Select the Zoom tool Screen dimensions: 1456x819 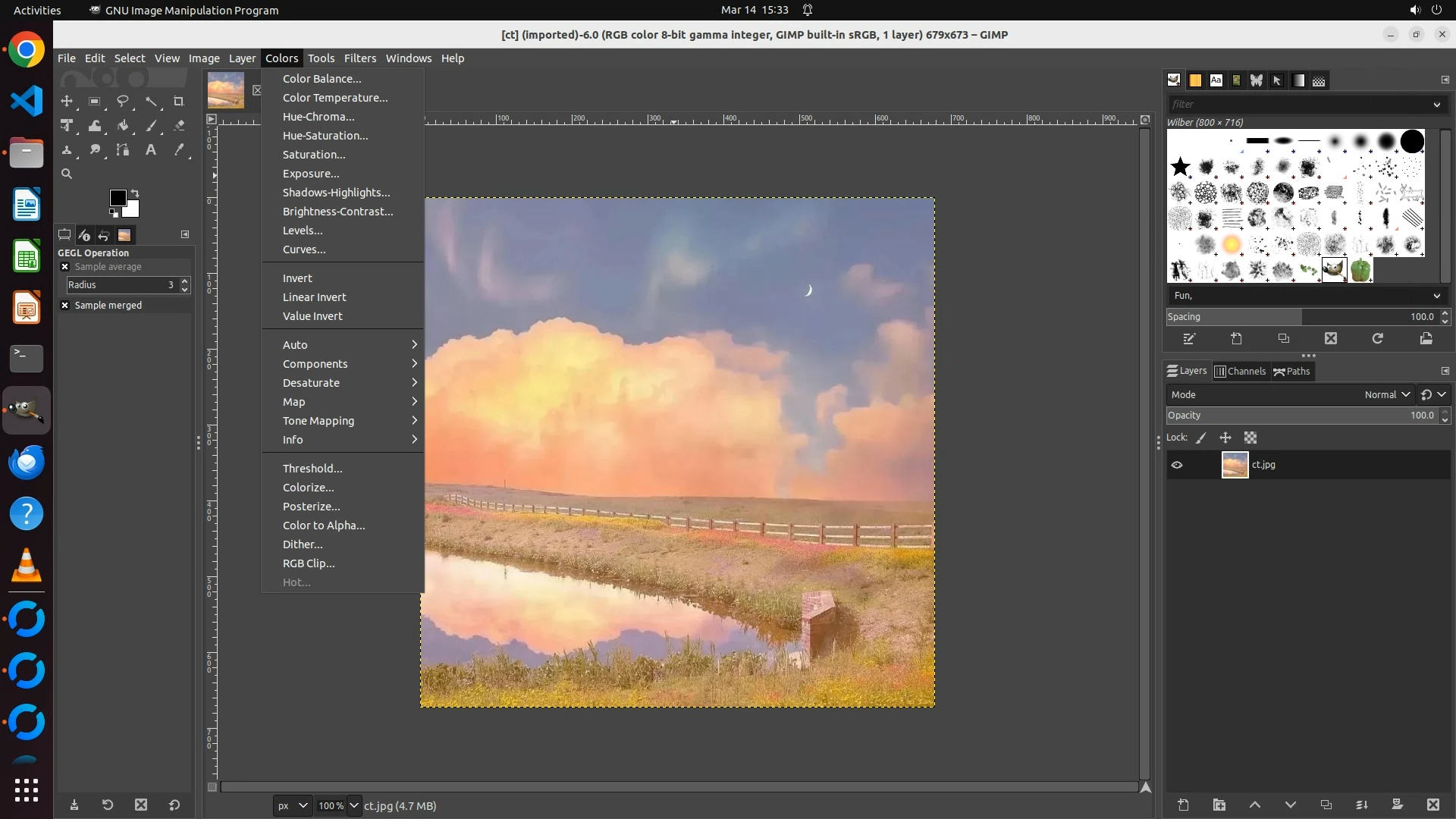(67, 174)
